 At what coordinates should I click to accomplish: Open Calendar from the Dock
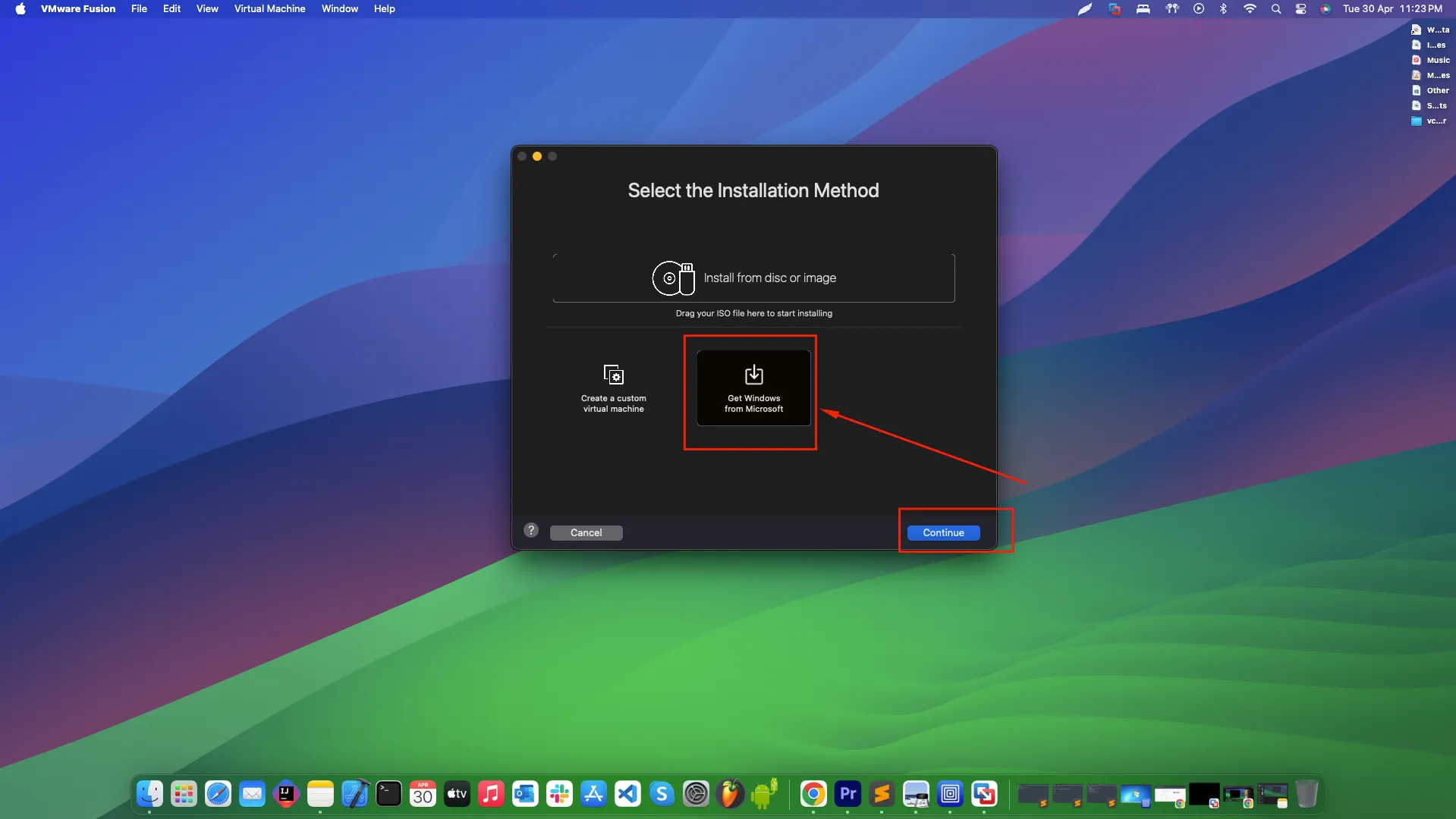coord(423,794)
